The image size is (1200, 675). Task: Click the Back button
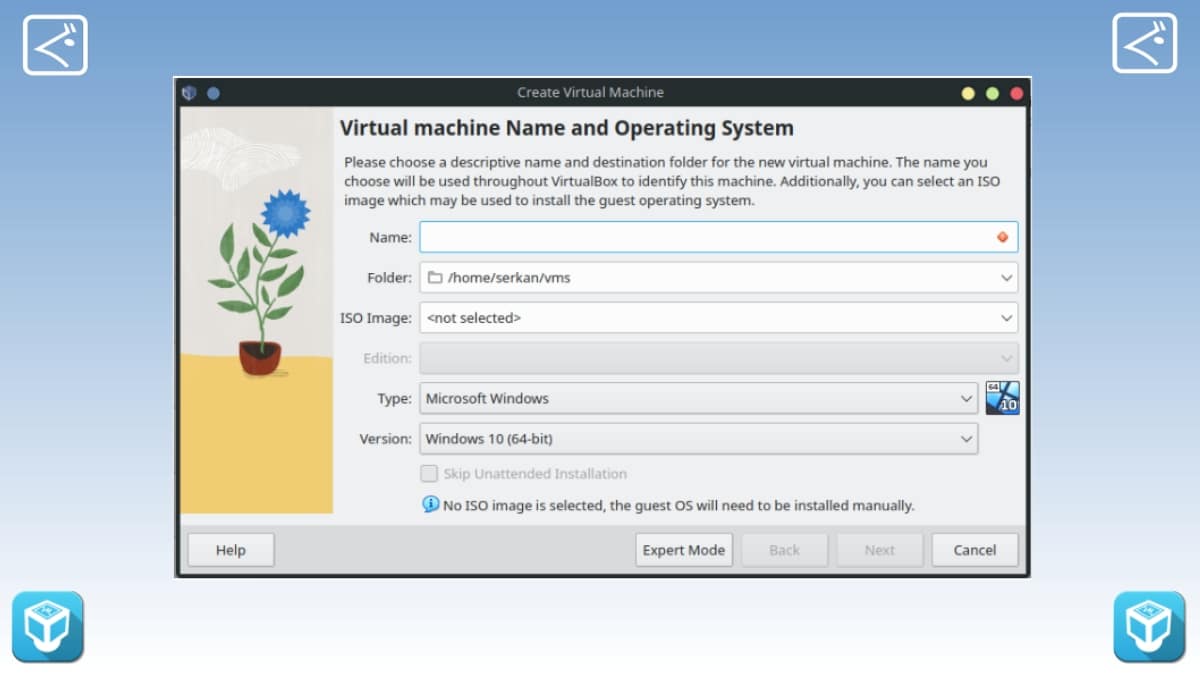click(x=784, y=550)
